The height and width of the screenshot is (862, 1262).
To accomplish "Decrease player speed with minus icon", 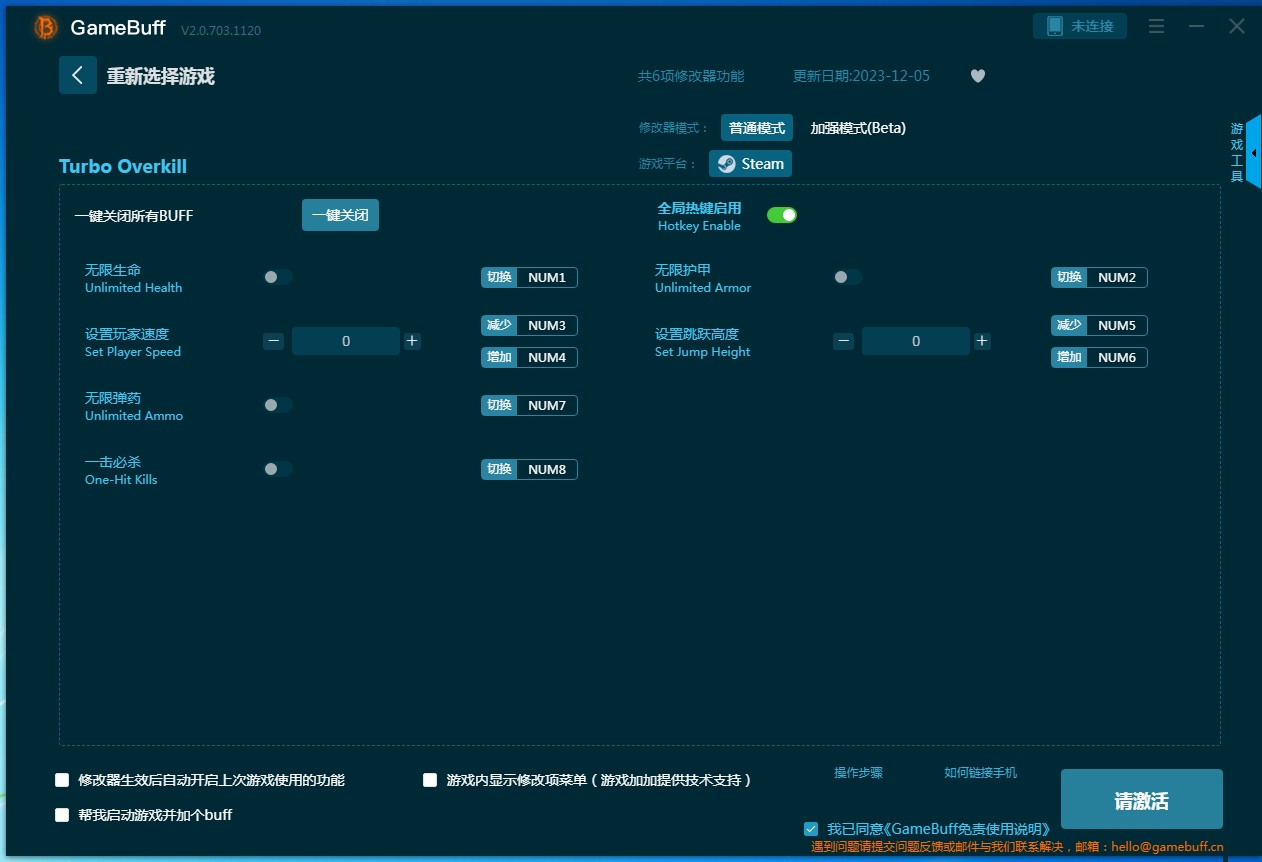I will tap(273, 341).
